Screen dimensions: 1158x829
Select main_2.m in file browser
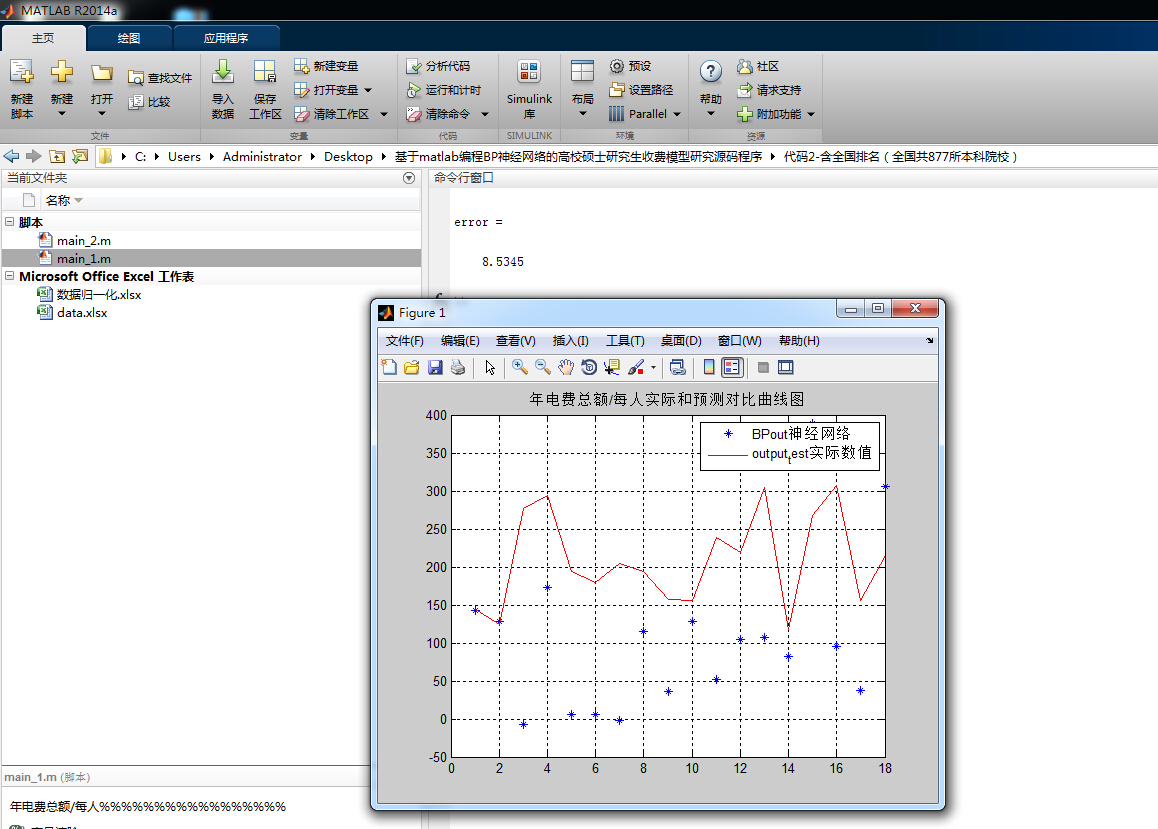pyautogui.click(x=83, y=240)
